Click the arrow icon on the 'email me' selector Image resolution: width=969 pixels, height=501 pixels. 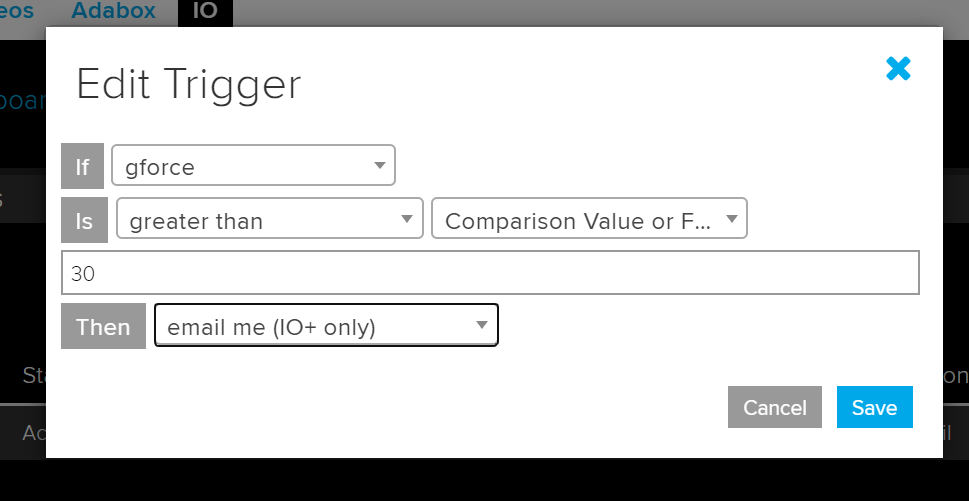click(x=482, y=325)
